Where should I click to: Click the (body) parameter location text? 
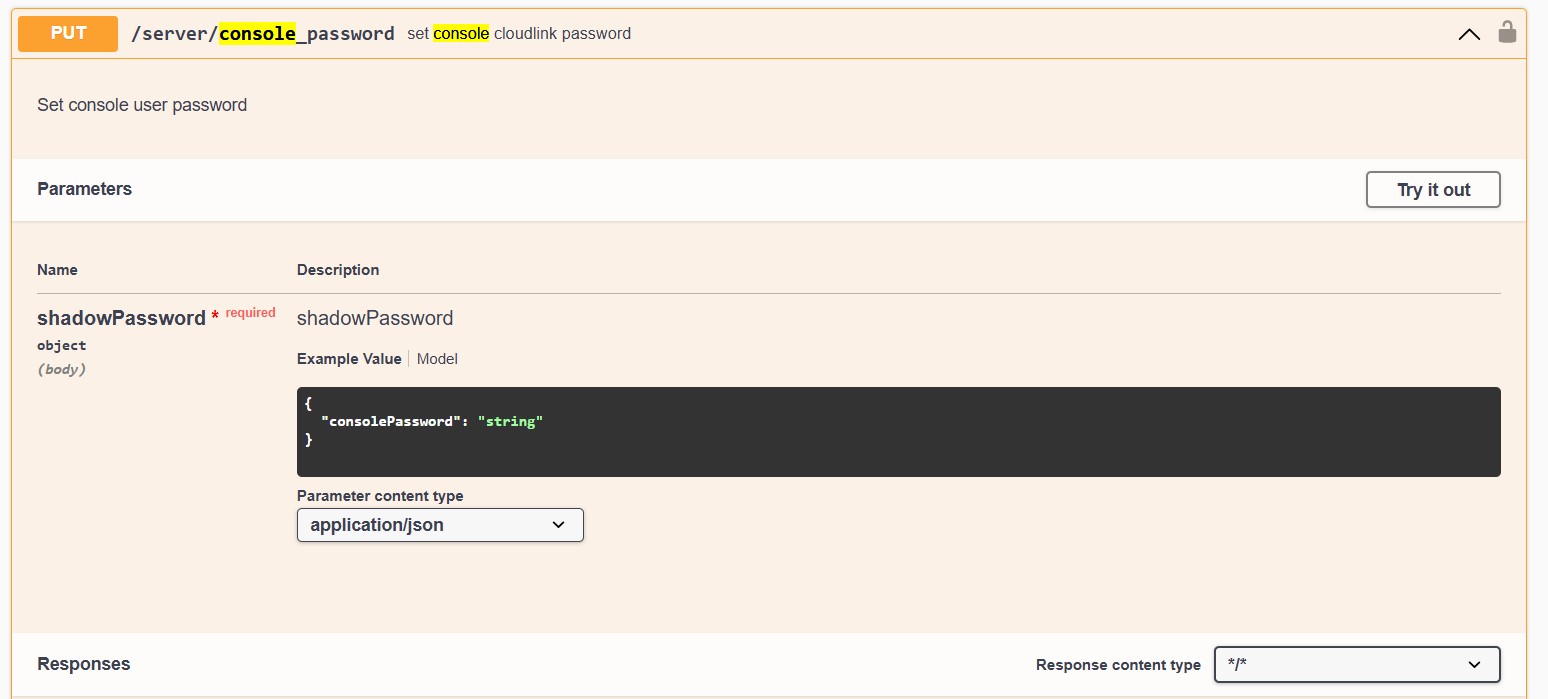pos(62,370)
